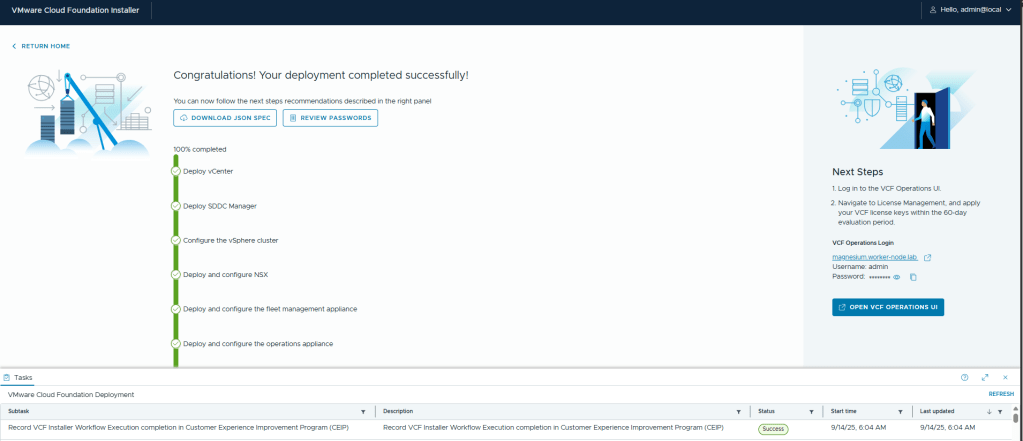1023x441 pixels.
Task: Close the Tasks panel
Action: (1005, 378)
